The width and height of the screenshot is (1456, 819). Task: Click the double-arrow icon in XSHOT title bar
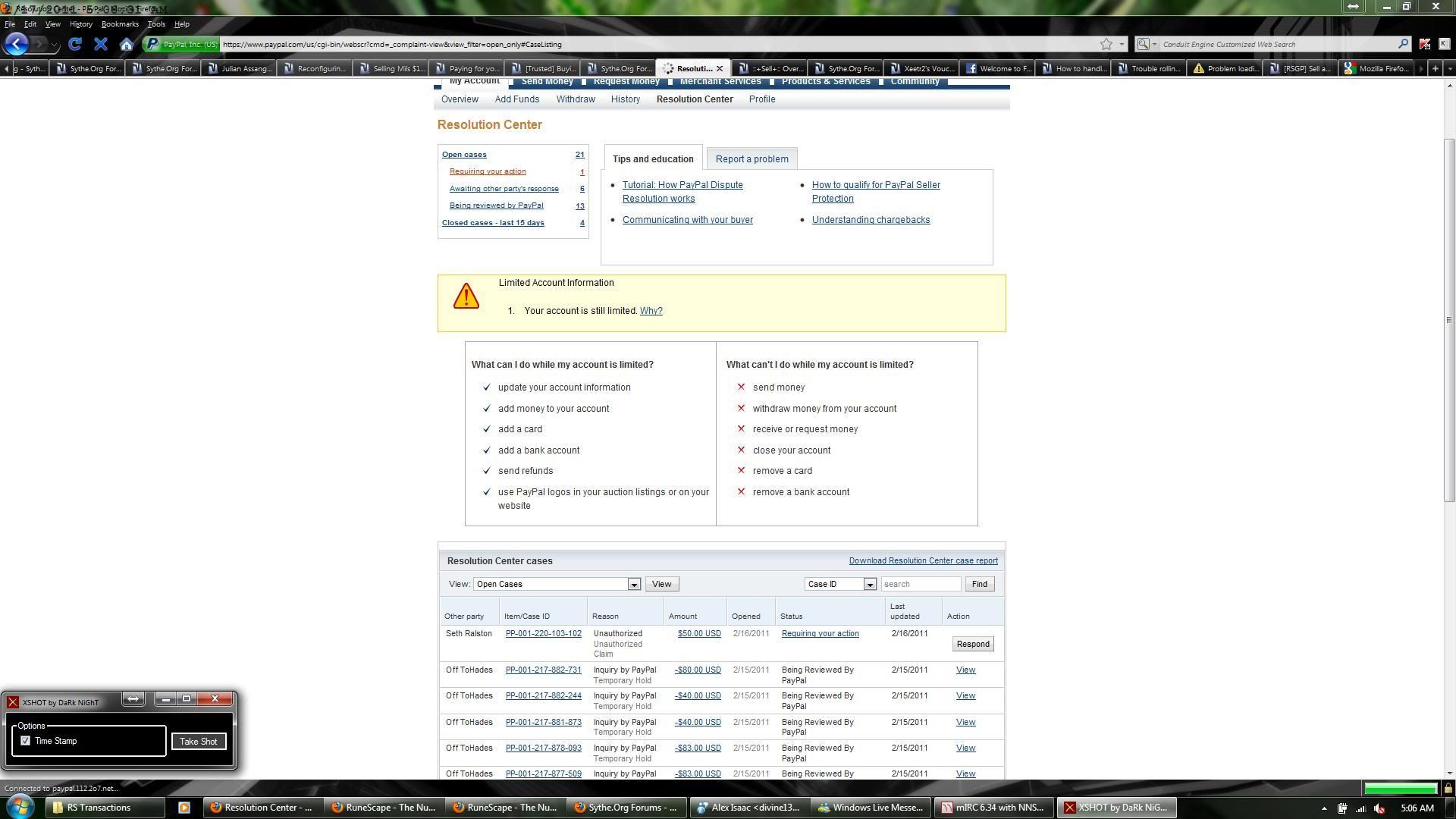pyautogui.click(x=133, y=698)
